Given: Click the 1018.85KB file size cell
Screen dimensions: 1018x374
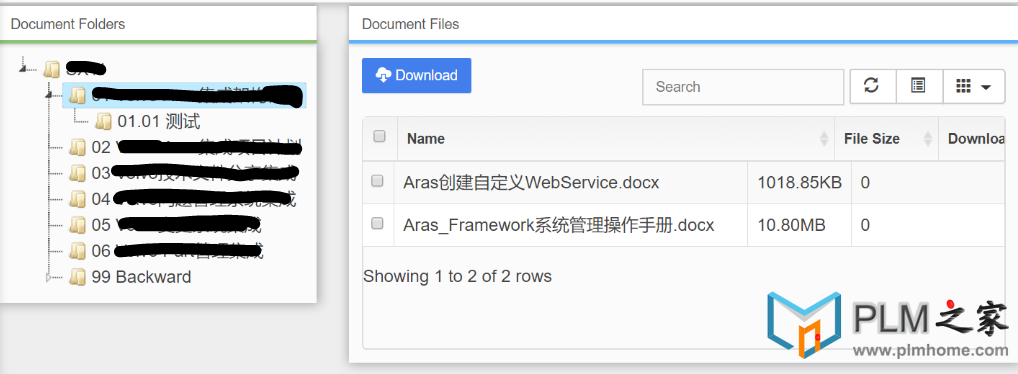Looking at the screenshot, I should click(x=799, y=182).
